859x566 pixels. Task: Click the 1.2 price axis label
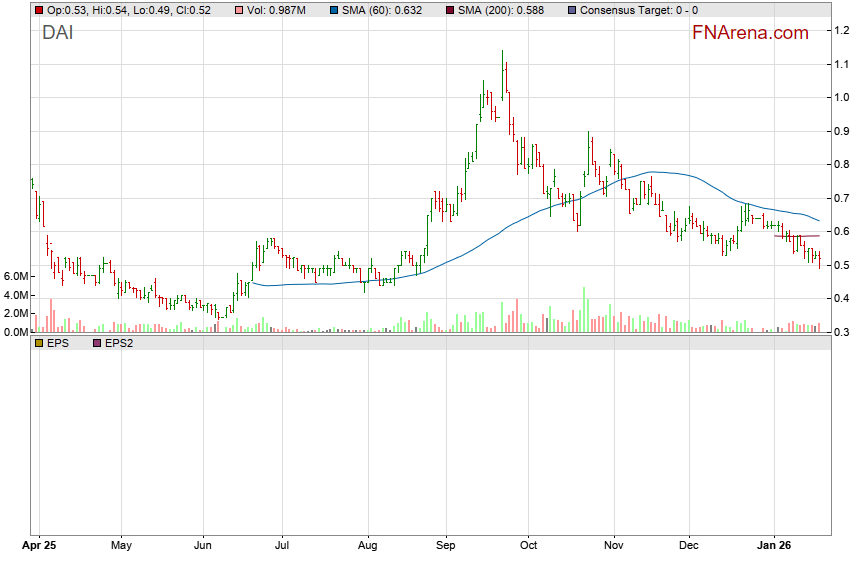point(843,31)
